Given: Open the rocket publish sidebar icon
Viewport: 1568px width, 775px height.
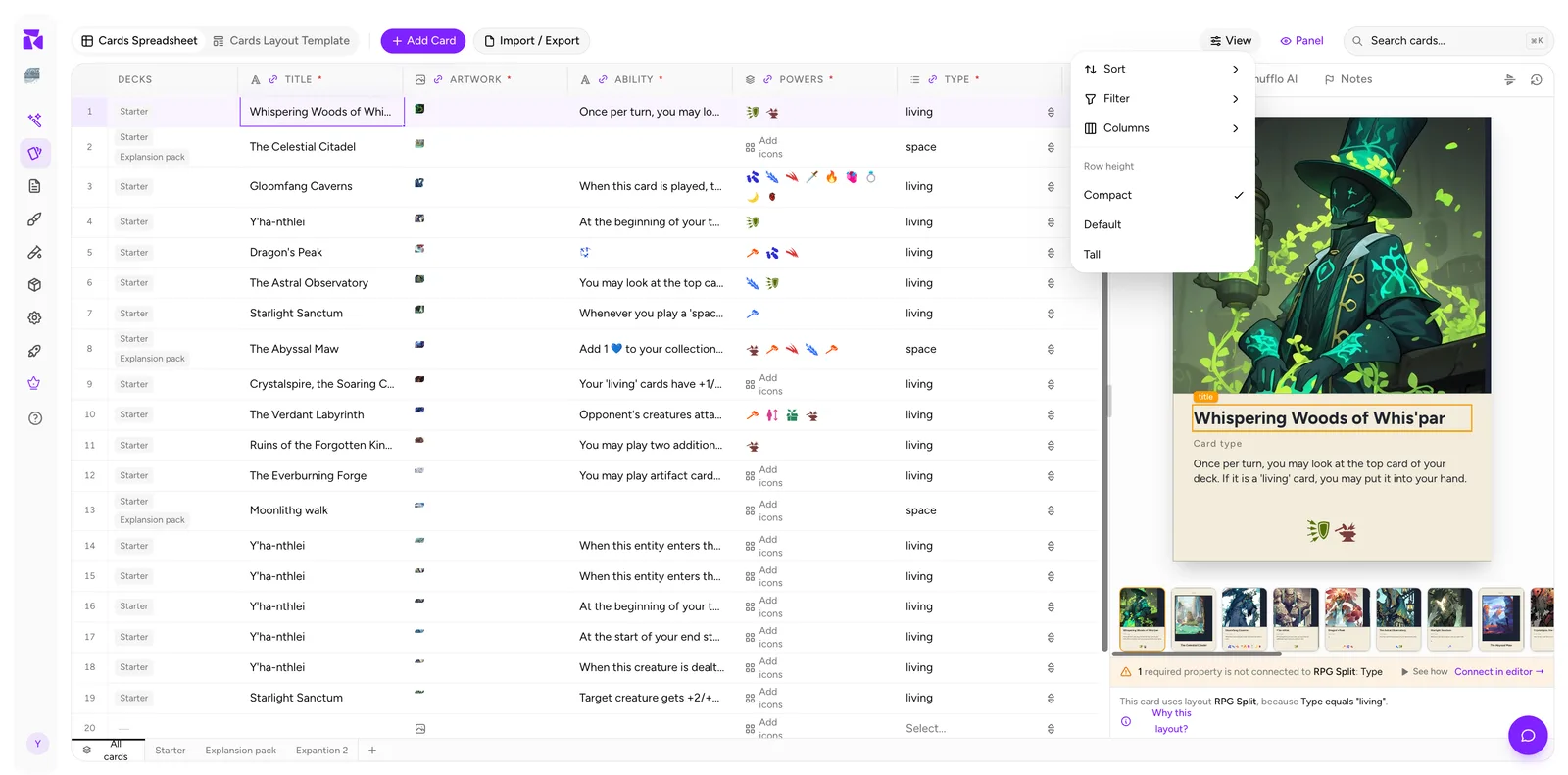Looking at the screenshot, I should [34, 351].
